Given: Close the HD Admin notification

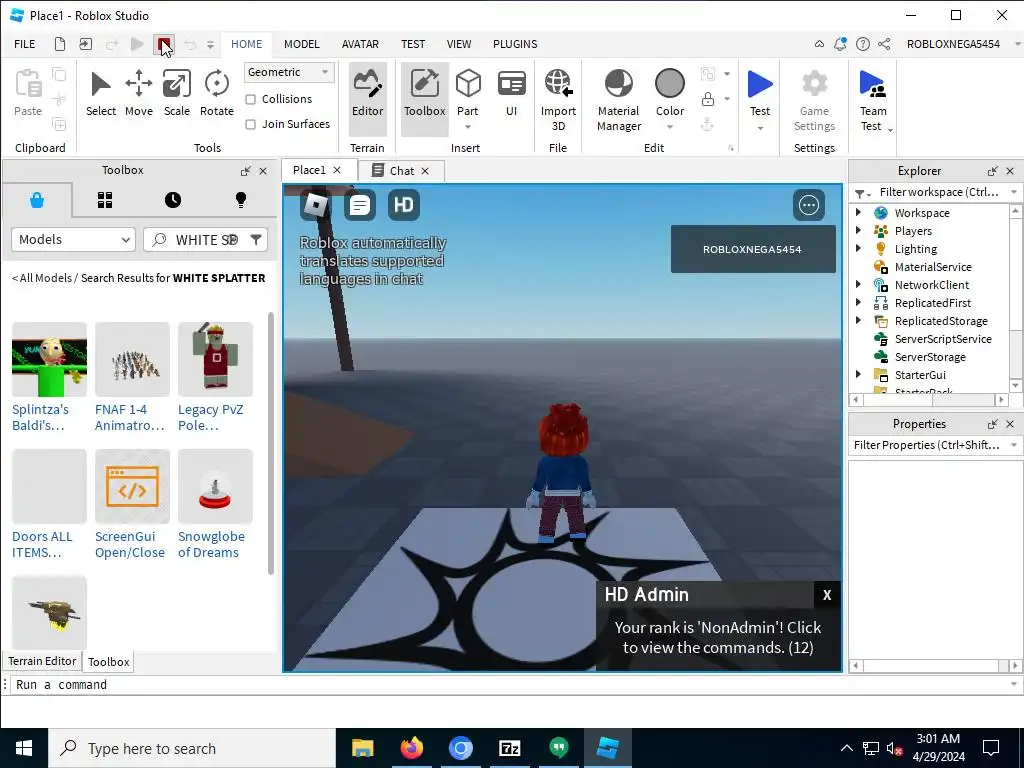Looking at the screenshot, I should (827, 595).
